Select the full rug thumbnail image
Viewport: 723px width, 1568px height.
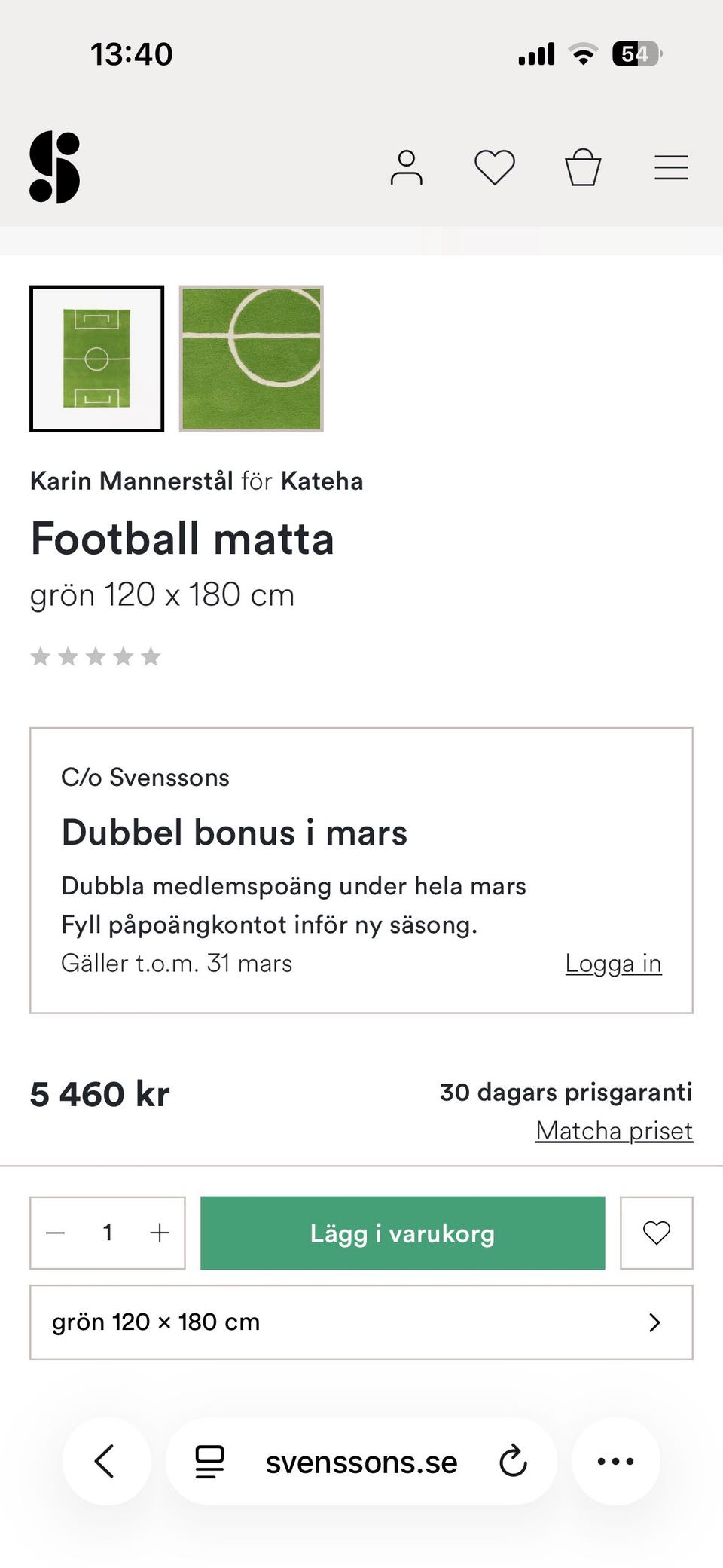click(96, 359)
